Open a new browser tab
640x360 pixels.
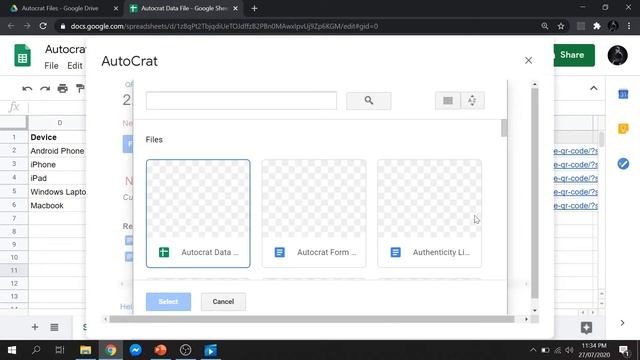click(254, 9)
